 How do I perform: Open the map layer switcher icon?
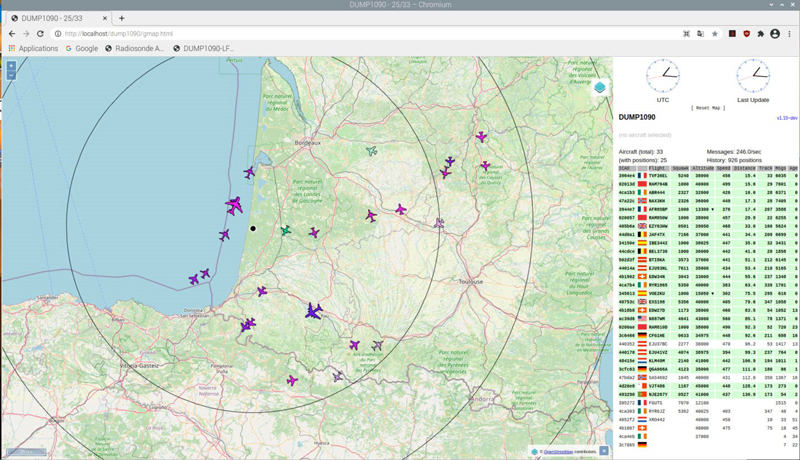coord(600,87)
